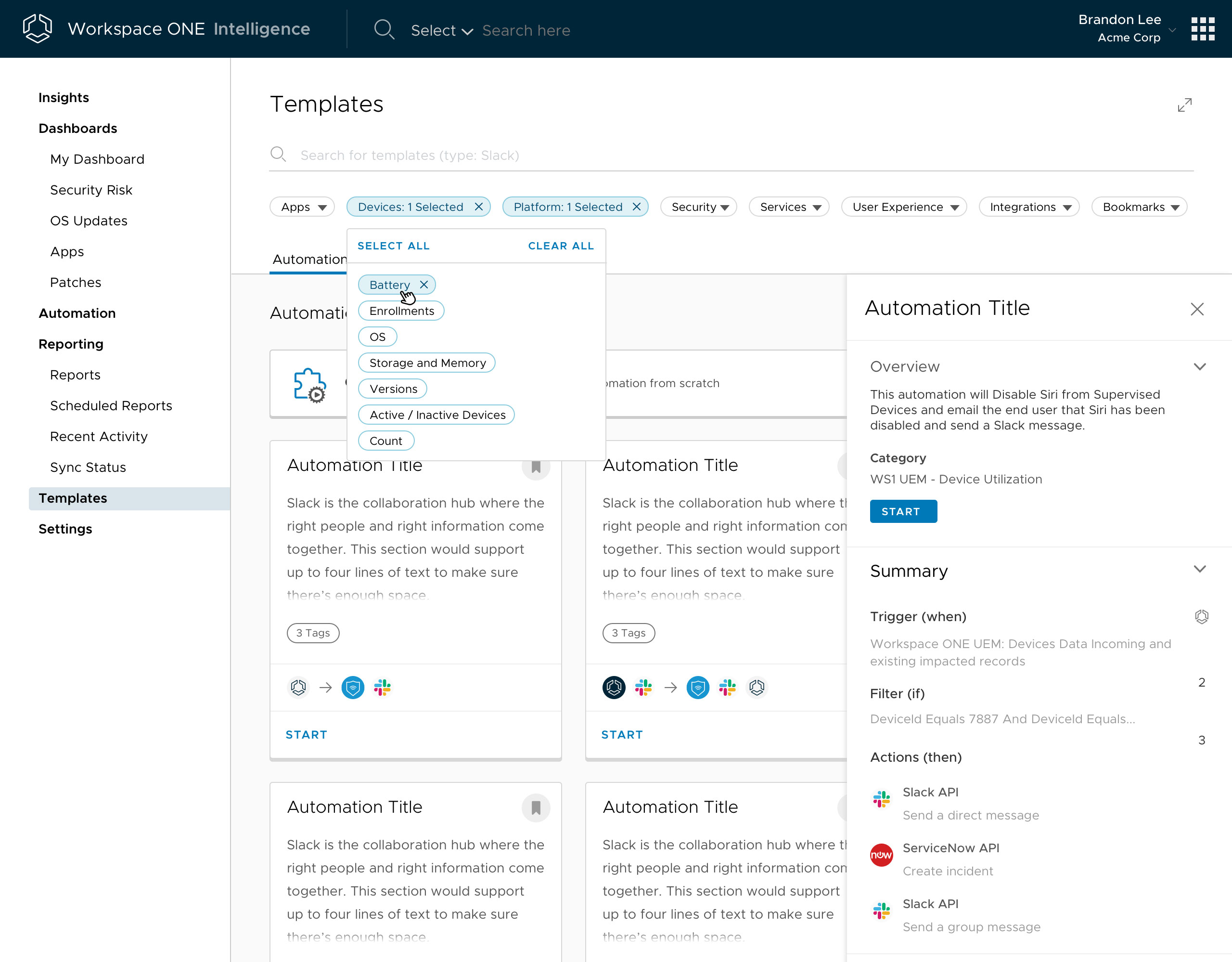Click the Trigger Workspace ONE hexagon icon
The image size is (1232, 962).
tap(1201, 616)
